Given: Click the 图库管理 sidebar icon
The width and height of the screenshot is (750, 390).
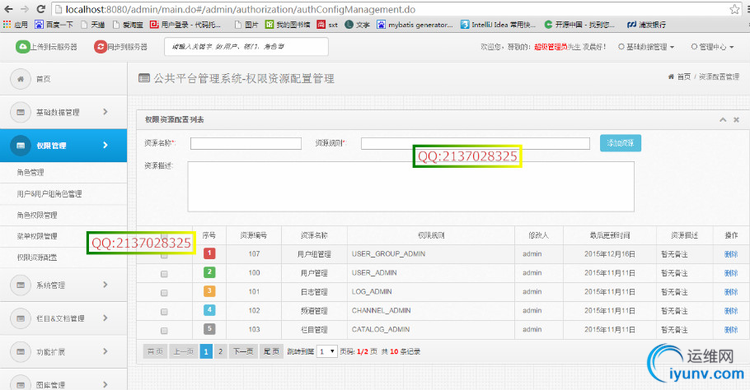Looking at the screenshot, I should coord(20,384).
